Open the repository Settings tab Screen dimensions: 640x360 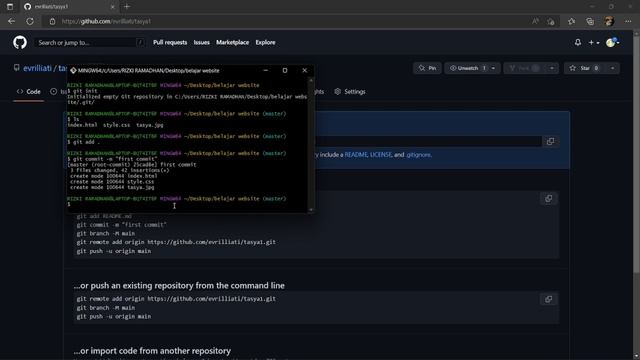pos(350,92)
